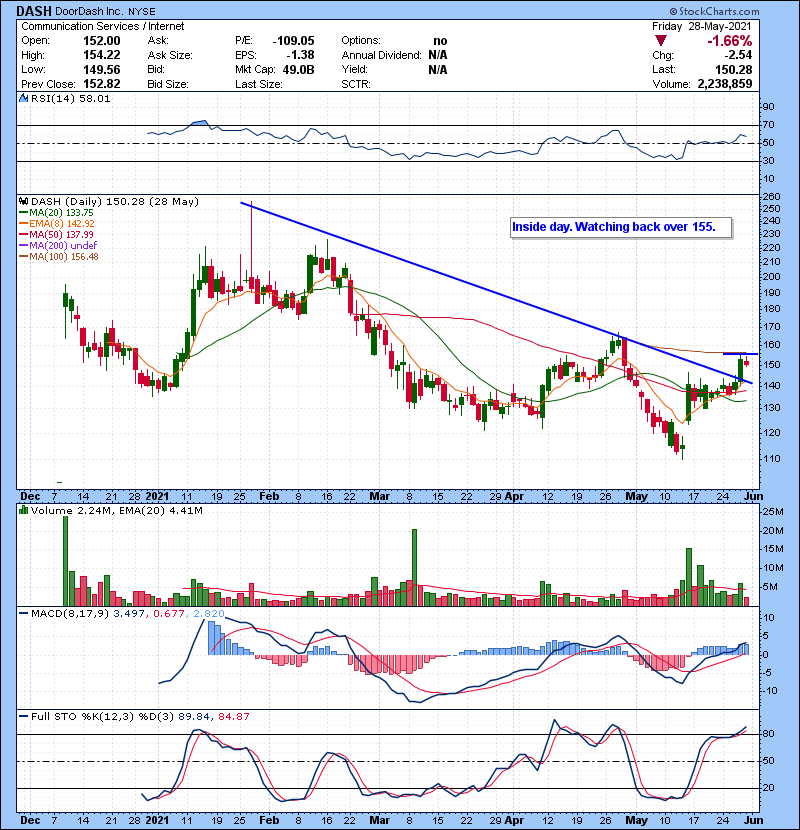Click the percent change -1.66%
Viewport: 800px width, 830px height.
coord(730,41)
